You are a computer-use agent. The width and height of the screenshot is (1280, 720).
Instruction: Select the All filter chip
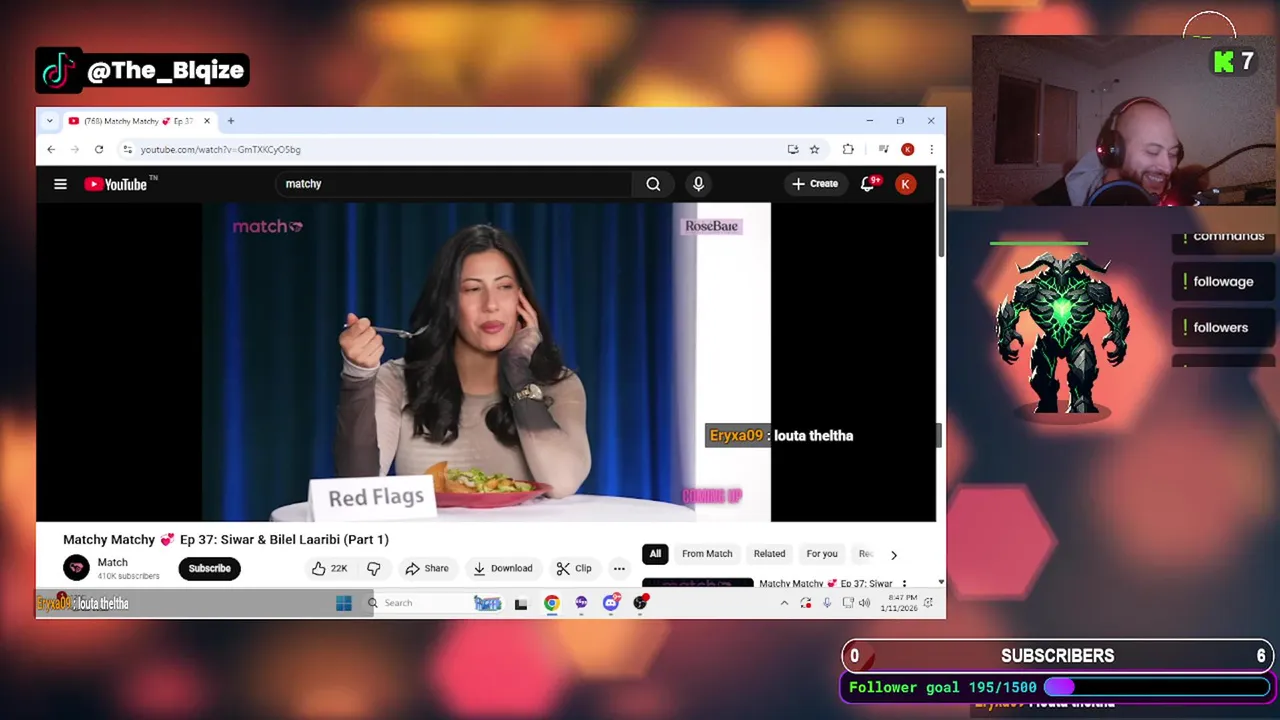[x=655, y=554]
